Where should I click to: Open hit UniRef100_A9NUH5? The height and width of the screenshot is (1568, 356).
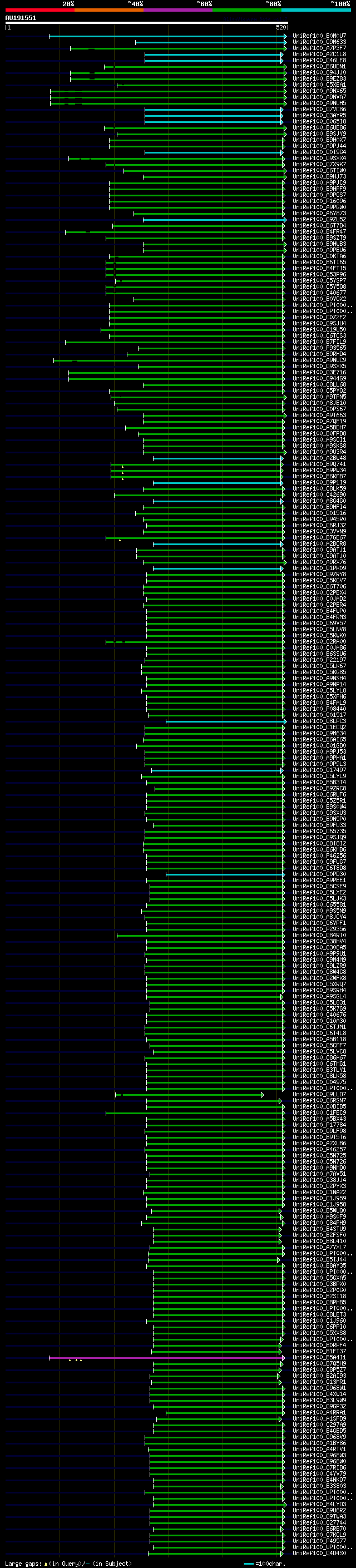(319, 103)
